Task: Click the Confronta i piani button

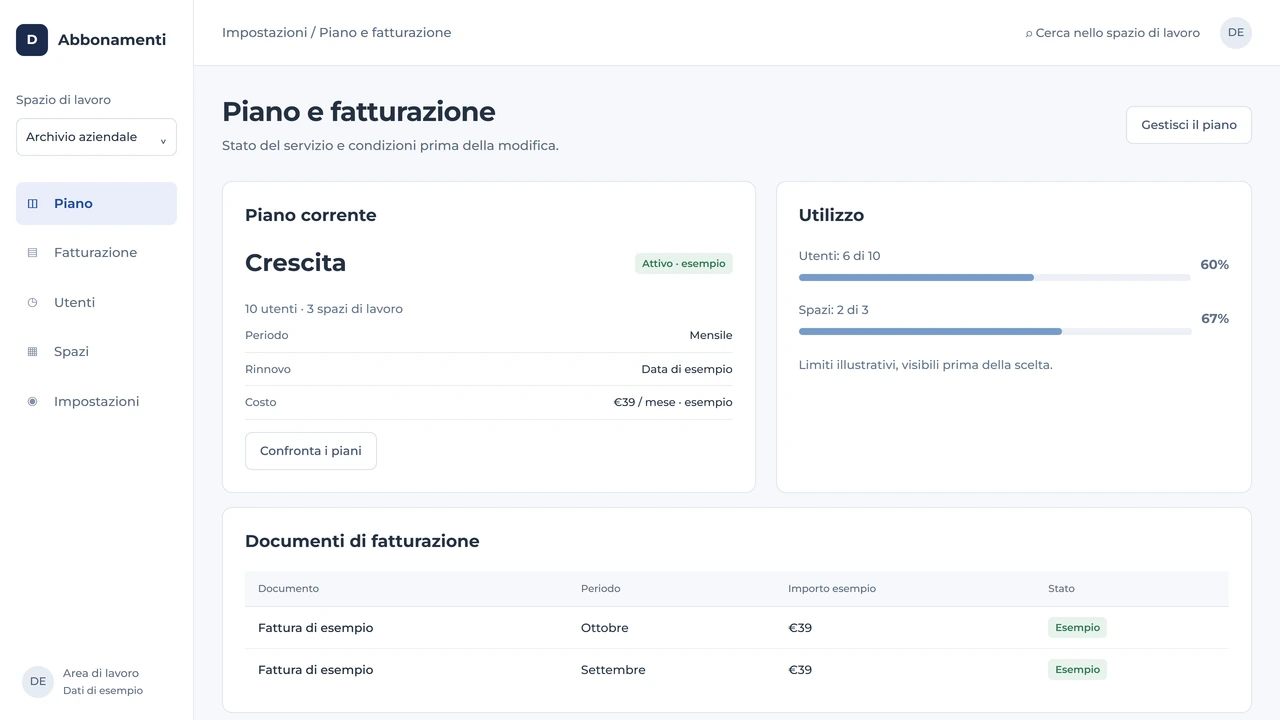Action: (311, 451)
